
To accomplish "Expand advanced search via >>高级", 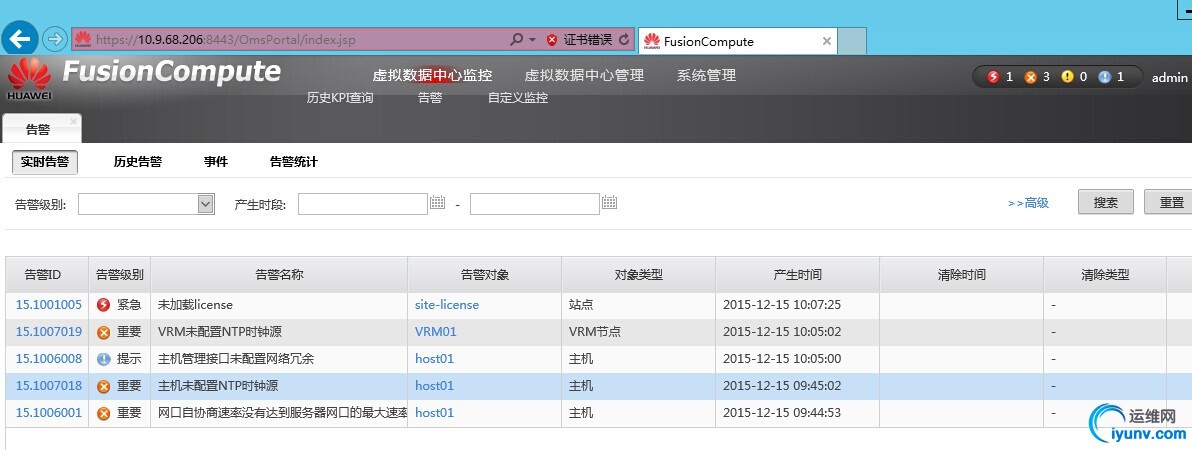I will [x=1028, y=203].
